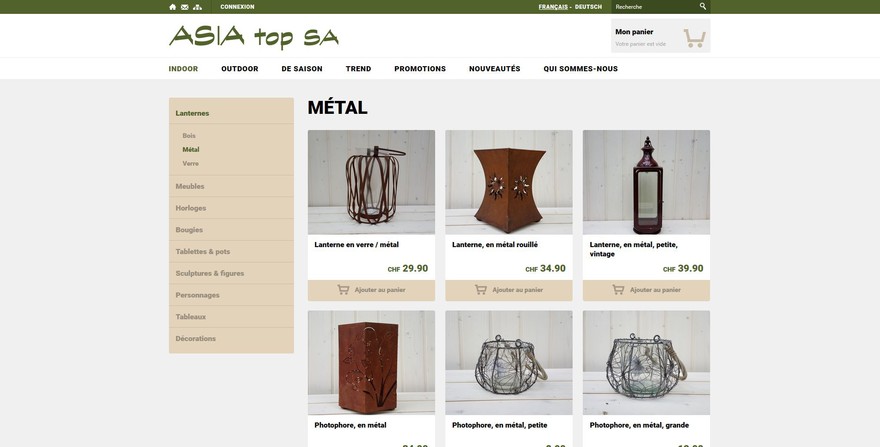
Task: Click the home icon in top bar
Action: coord(172,7)
